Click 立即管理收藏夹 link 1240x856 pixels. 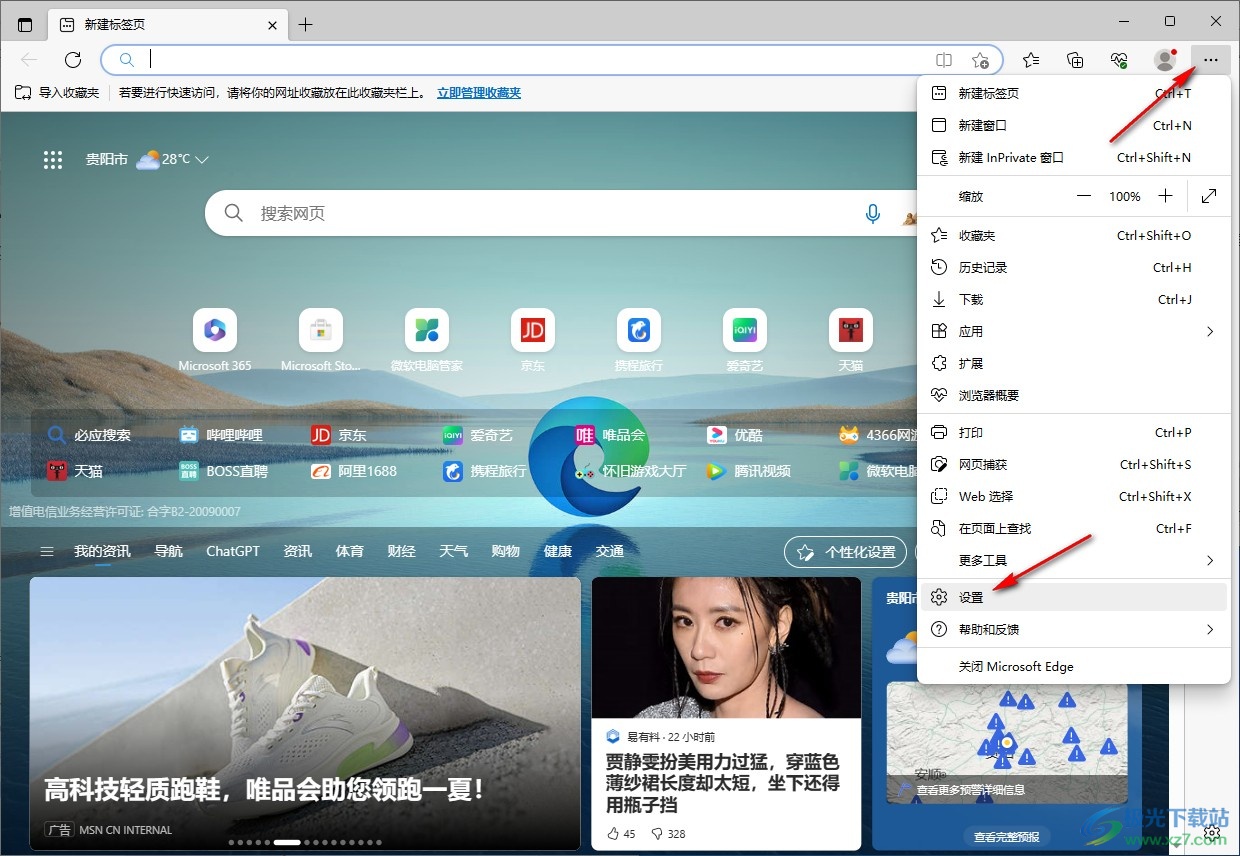point(479,93)
